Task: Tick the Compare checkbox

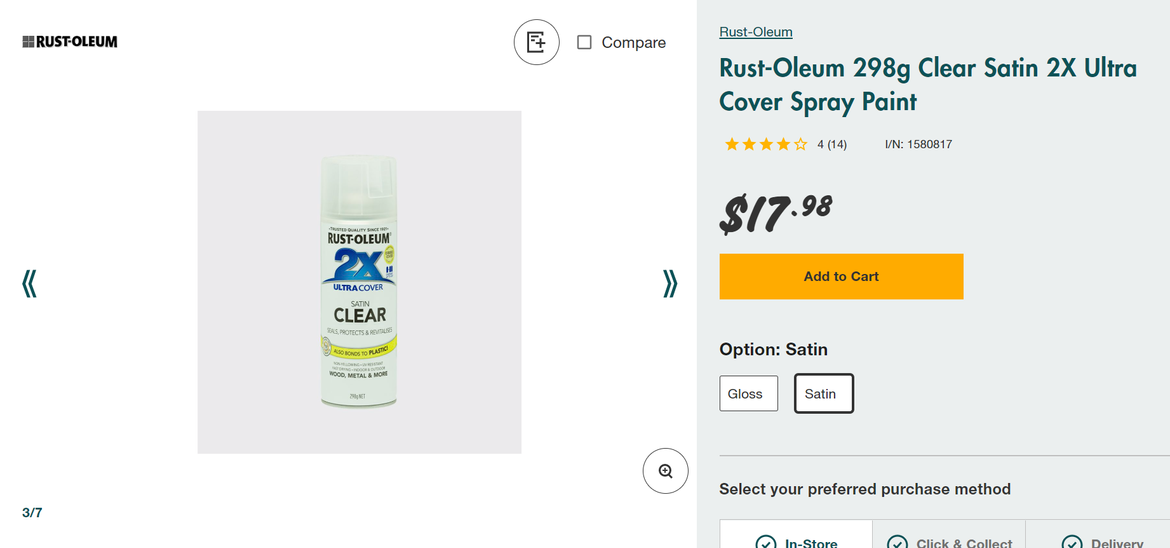Action: point(585,42)
